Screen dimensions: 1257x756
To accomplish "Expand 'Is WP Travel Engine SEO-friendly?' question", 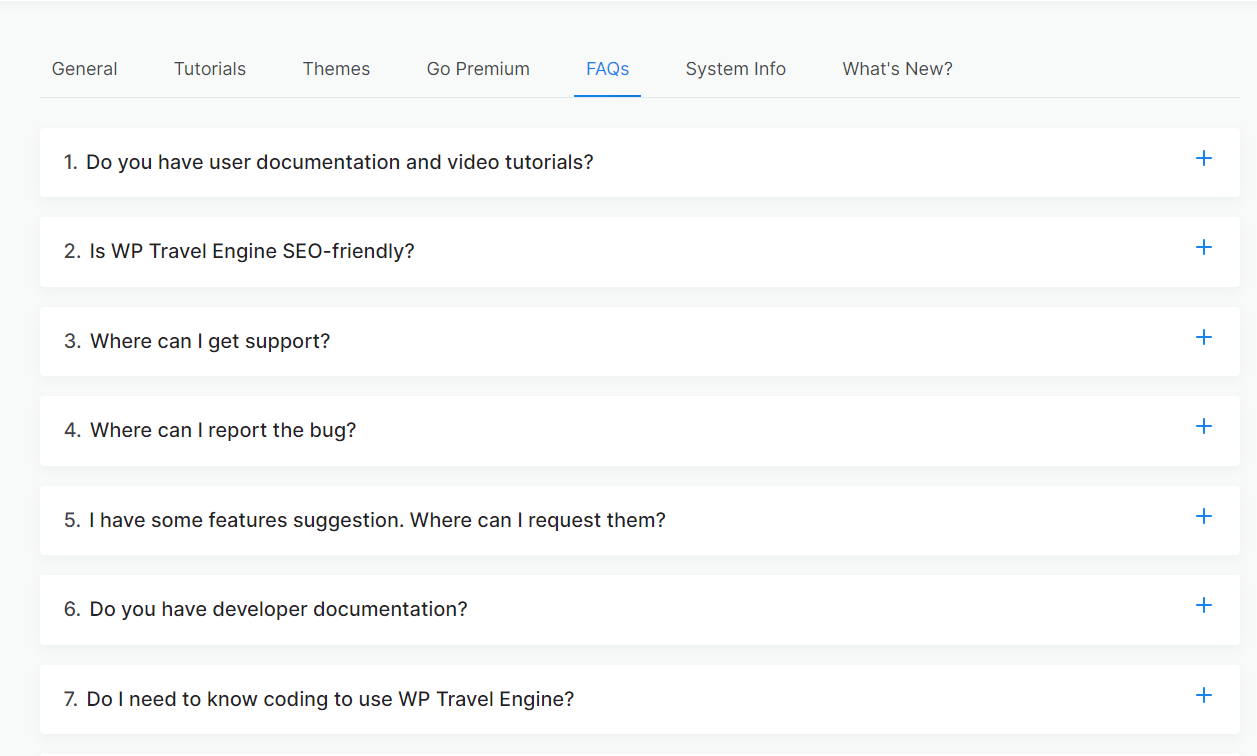I will [x=640, y=251].
